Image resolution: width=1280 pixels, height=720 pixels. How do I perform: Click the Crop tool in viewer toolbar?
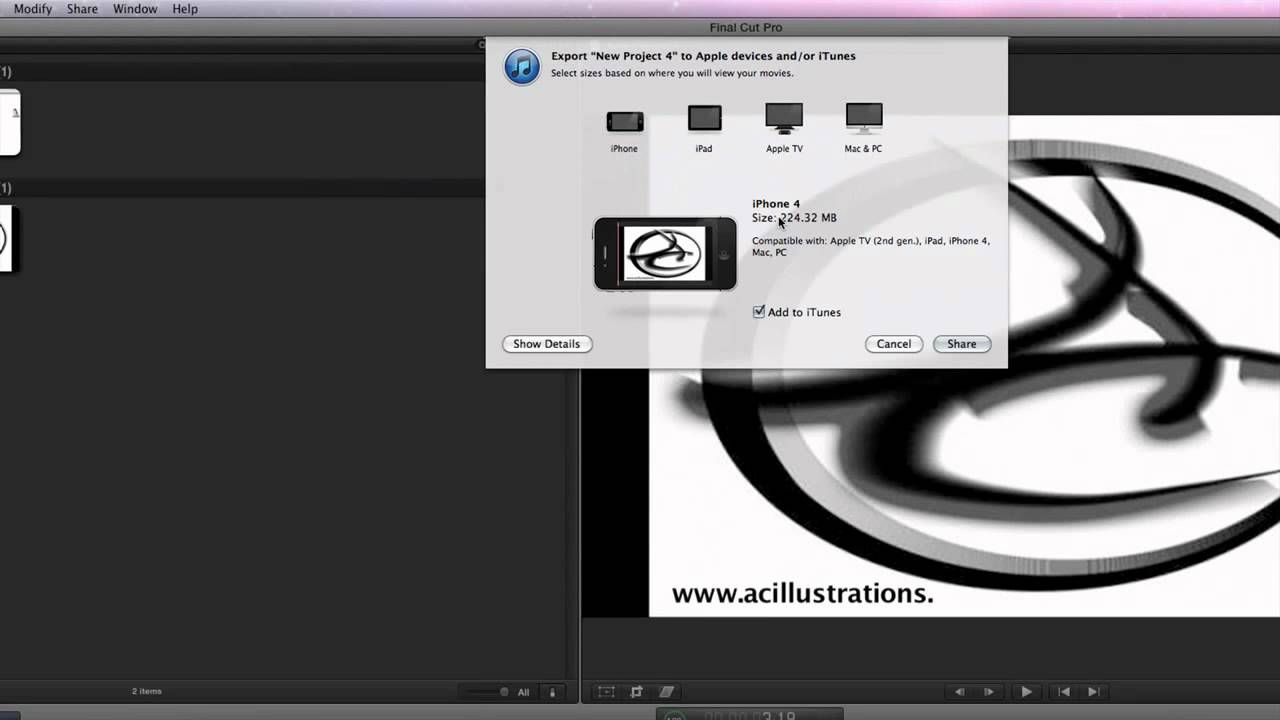click(x=636, y=692)
